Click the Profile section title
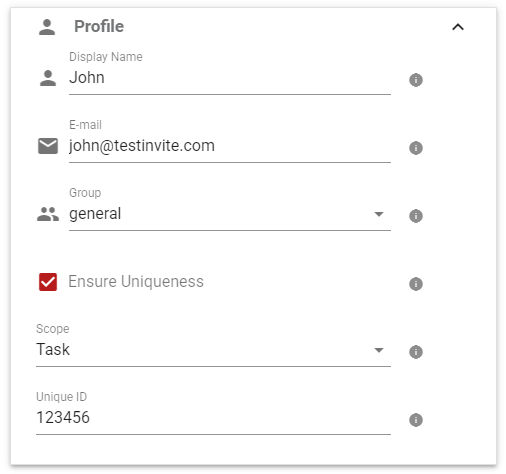This screenshot has width=506, height=474. 99,26
